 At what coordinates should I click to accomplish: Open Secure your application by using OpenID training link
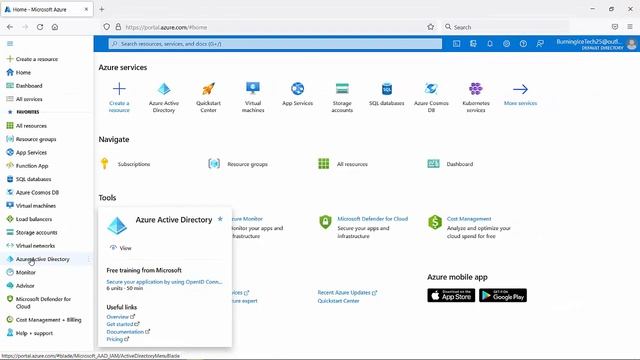[164, 282]
